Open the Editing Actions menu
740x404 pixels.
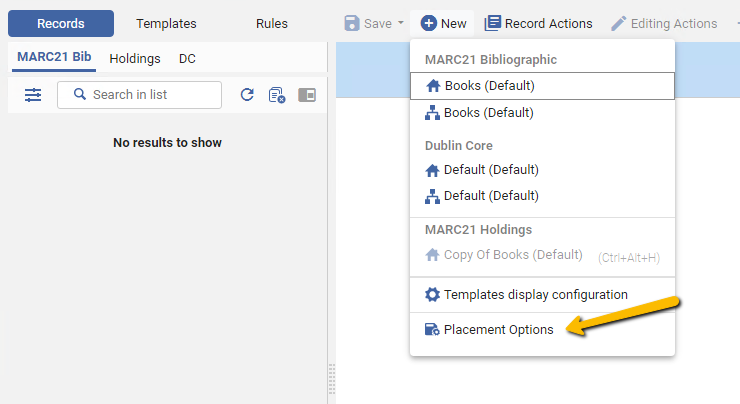tap(664, 23)
